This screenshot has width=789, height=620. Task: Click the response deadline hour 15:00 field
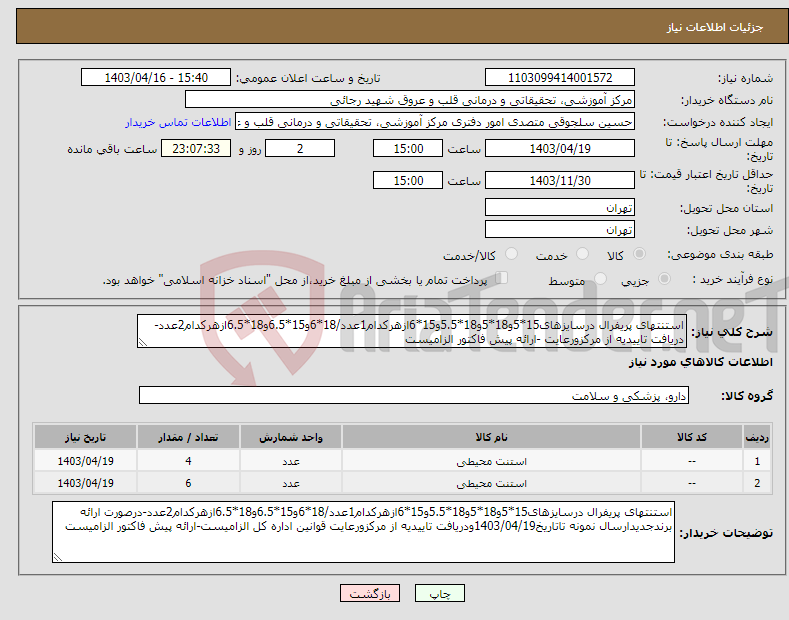(x=408, y=148)
